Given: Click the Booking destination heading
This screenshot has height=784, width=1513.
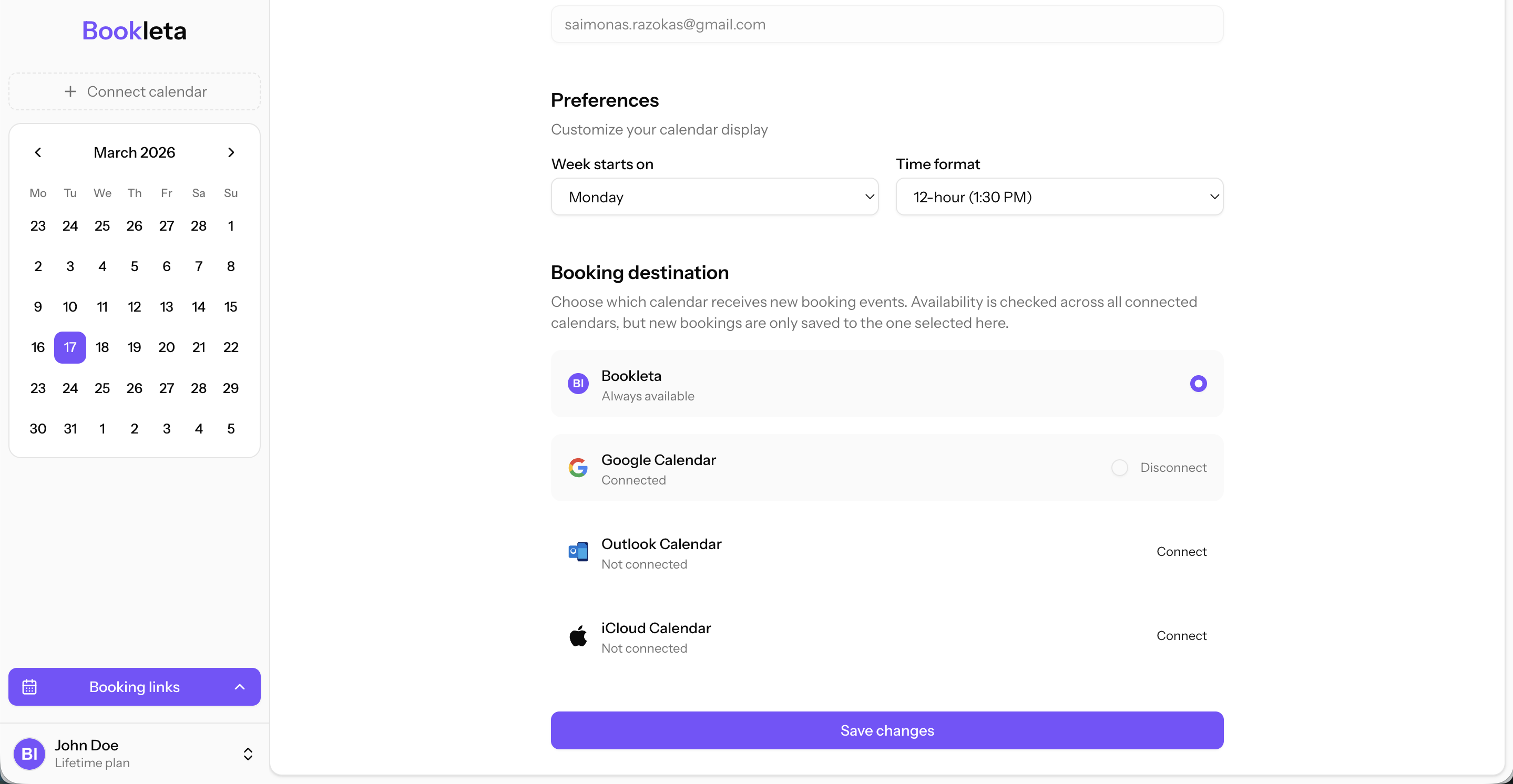Looking at the screenshot, I should click(640, 273).
